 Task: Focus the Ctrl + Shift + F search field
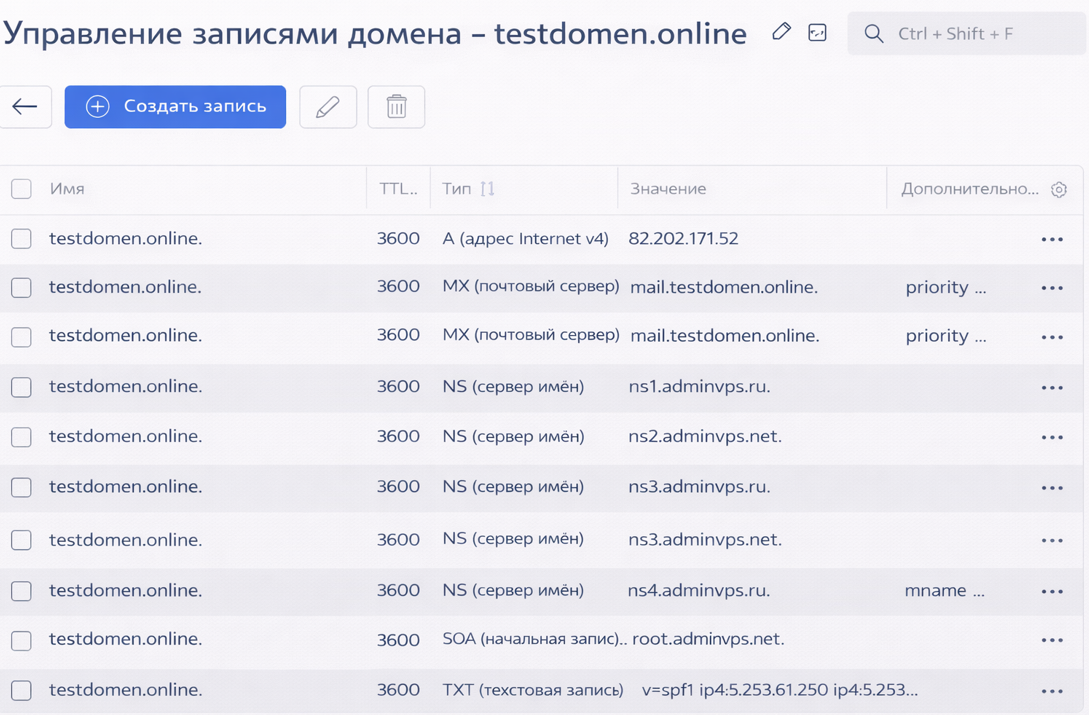click(x=980, y=34)
